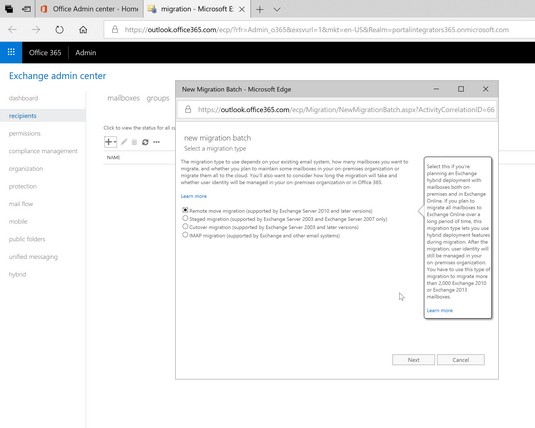Click the edit pencil icon in toolbar
This screenshot has width=535, height=428.
click(x=124, y=142)
